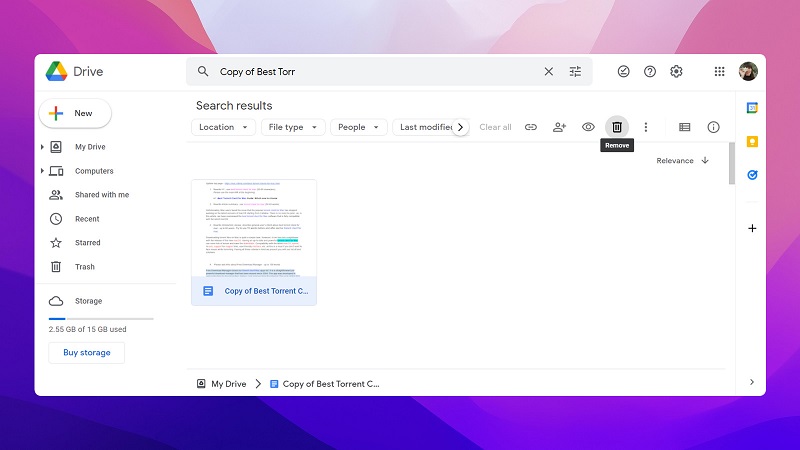The height and width of the screenshot is (450, 800).
Task: Click the Google Drive logo
Action: click(x=56, y=71)
